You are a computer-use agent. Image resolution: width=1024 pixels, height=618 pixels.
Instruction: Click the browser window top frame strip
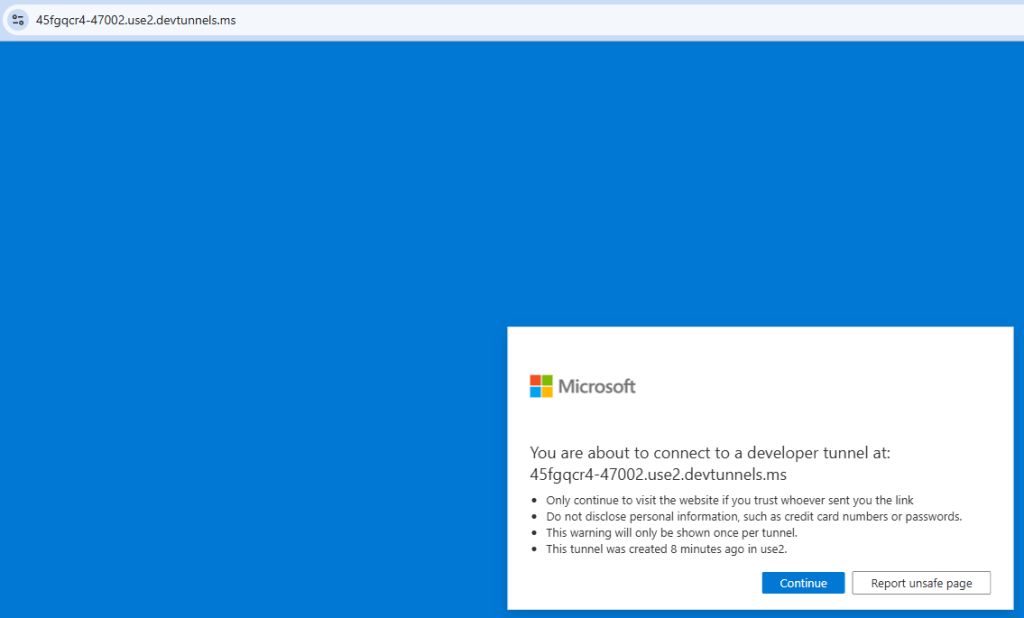(512, 2)
